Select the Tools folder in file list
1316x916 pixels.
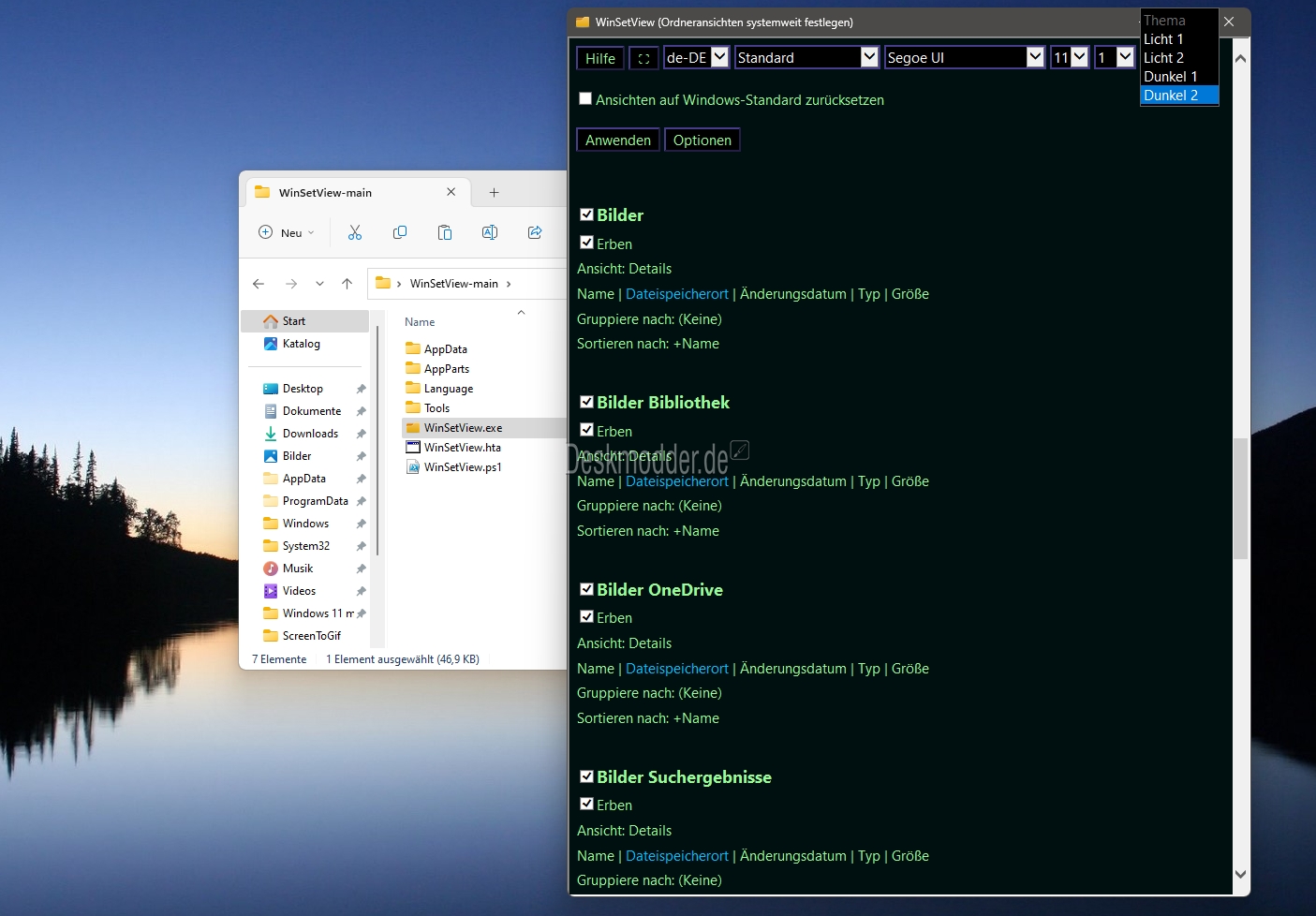[x=436, y=408]
